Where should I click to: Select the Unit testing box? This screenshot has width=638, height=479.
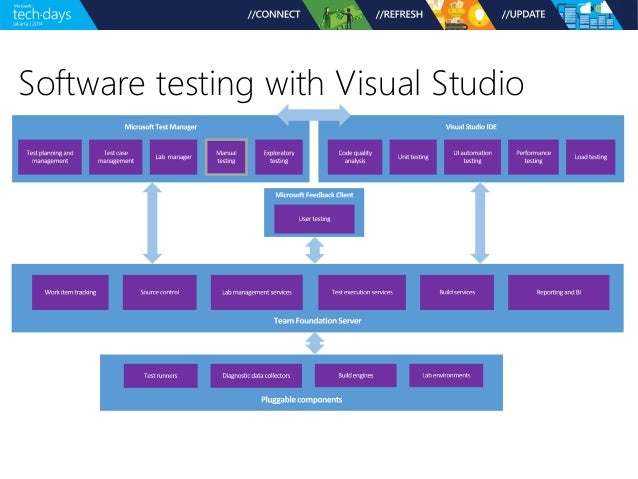(413, 157)
